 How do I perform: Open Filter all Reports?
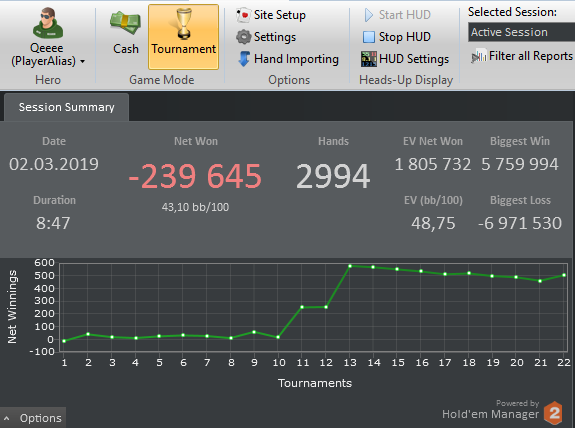[x=522, y=56]
